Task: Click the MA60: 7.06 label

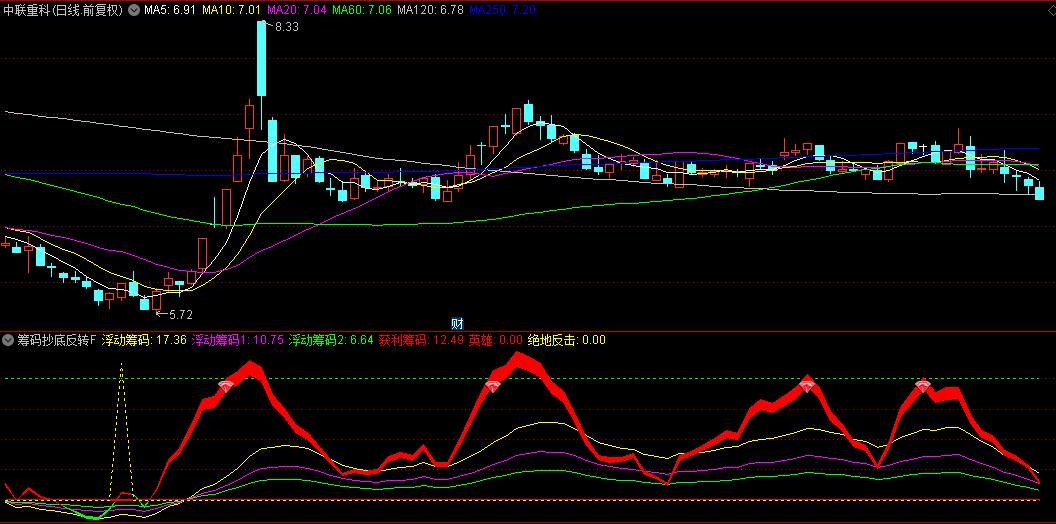Action: click(362, 10)
